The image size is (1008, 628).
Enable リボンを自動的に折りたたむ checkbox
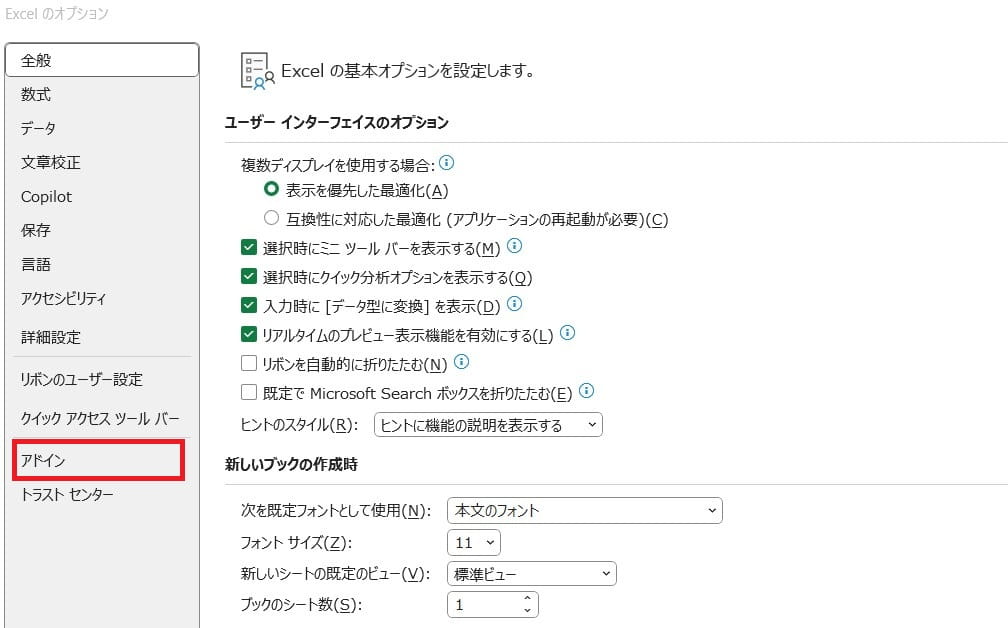pyautogui.click(x=249, y=363)
